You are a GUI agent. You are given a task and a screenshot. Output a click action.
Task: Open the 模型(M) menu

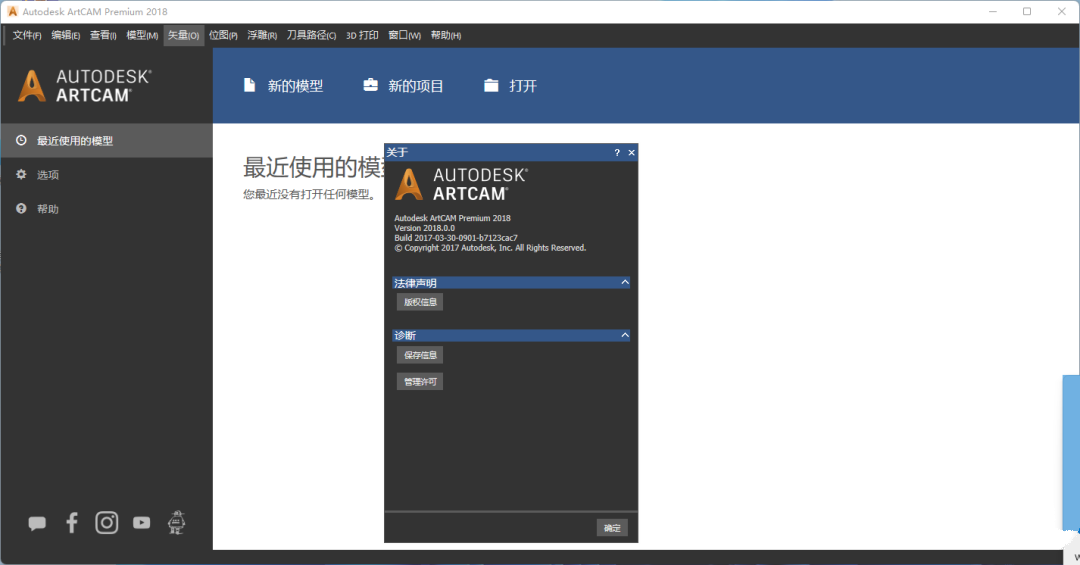point(142,35)
